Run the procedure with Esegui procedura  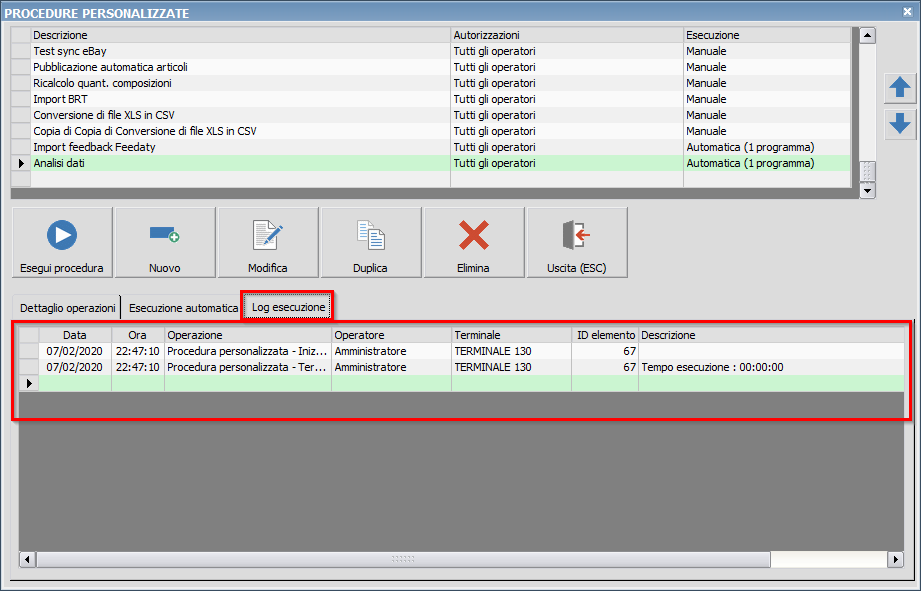pos(62,242)
